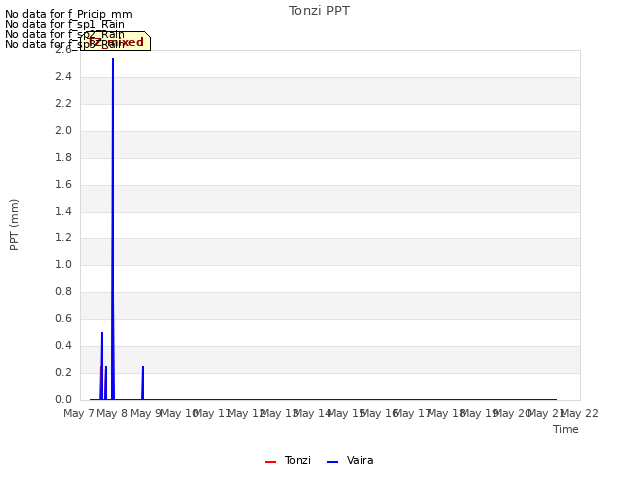Click the 1.6 y-axis tick label
The width and height of the screenshot is (640, 480).
(63, 184)
